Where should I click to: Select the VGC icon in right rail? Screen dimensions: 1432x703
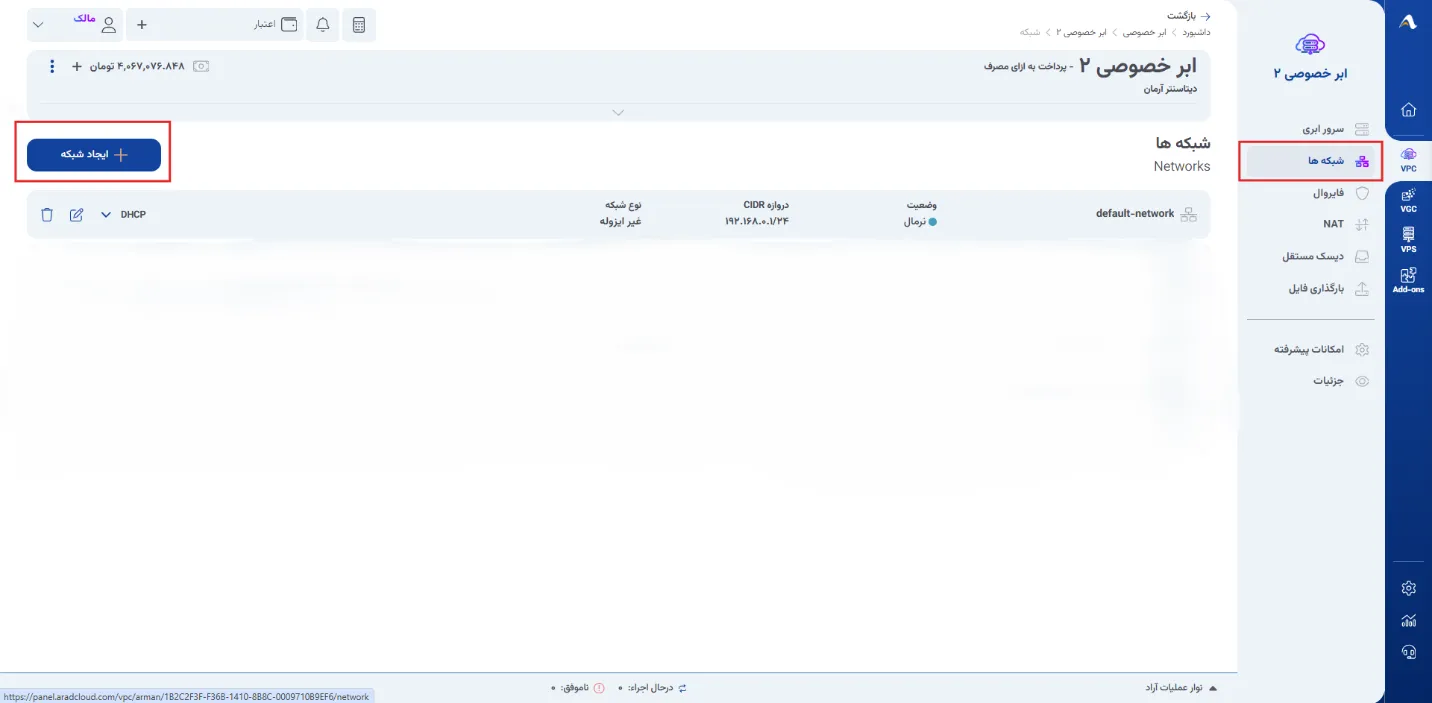click(x=1408, y=199)
